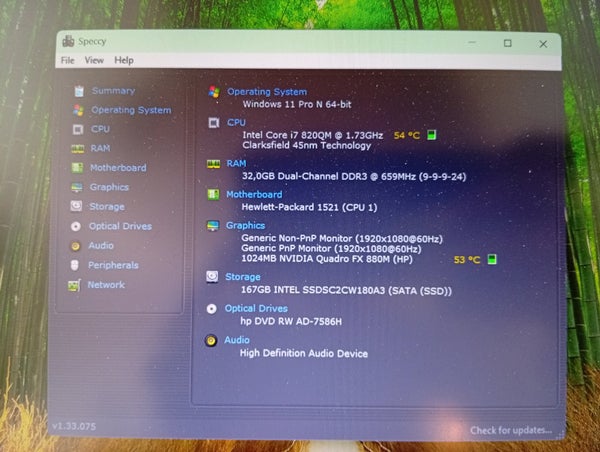Open the Help menu
The width and height of the screenshot is (600, 452).
tap(124, 60)
